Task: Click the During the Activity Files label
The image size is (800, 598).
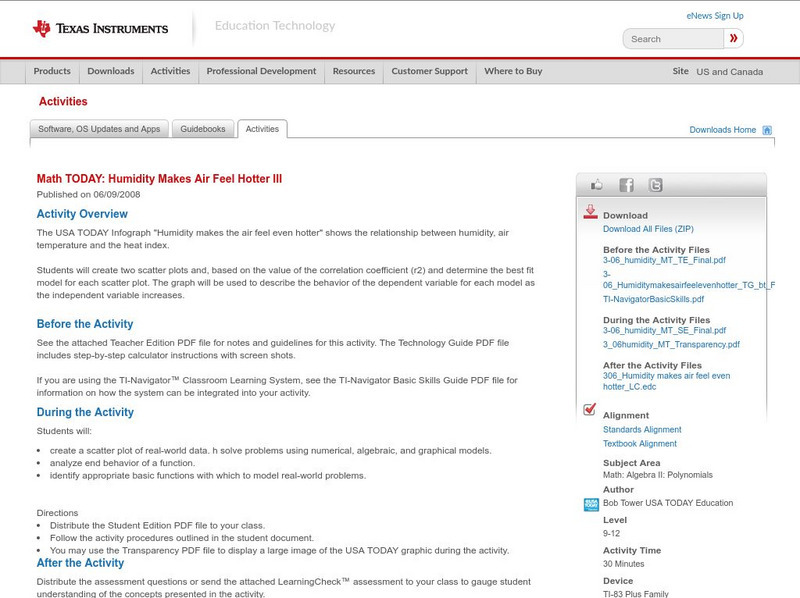Action: 656,320
